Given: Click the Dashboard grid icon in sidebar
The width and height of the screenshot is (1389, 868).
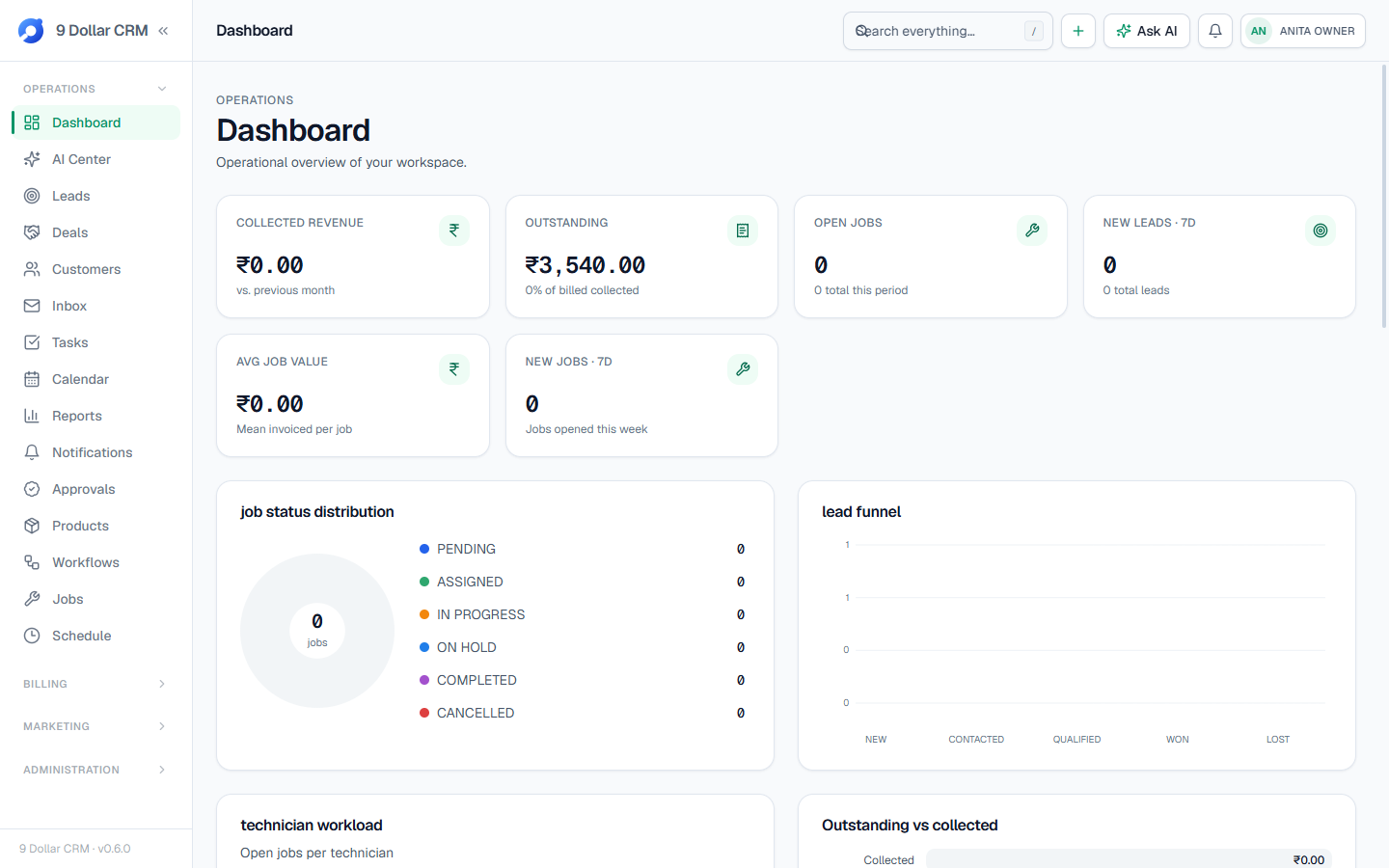Looking at the screenshot, I should (32, 122).
